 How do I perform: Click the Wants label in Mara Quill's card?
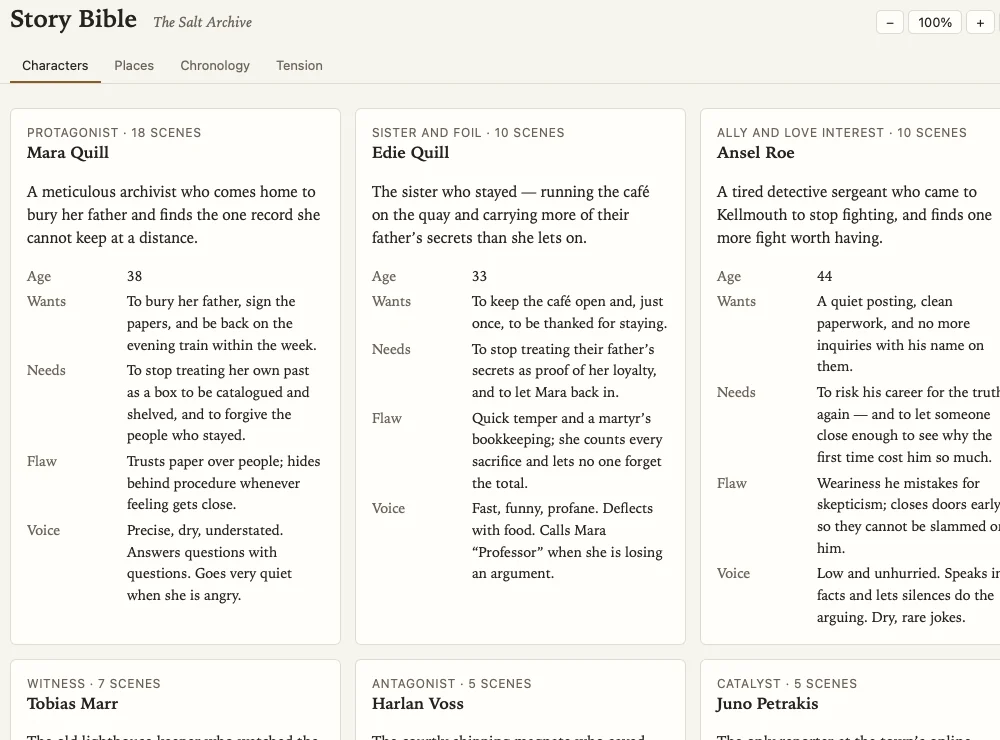click(x=46, y=301)
